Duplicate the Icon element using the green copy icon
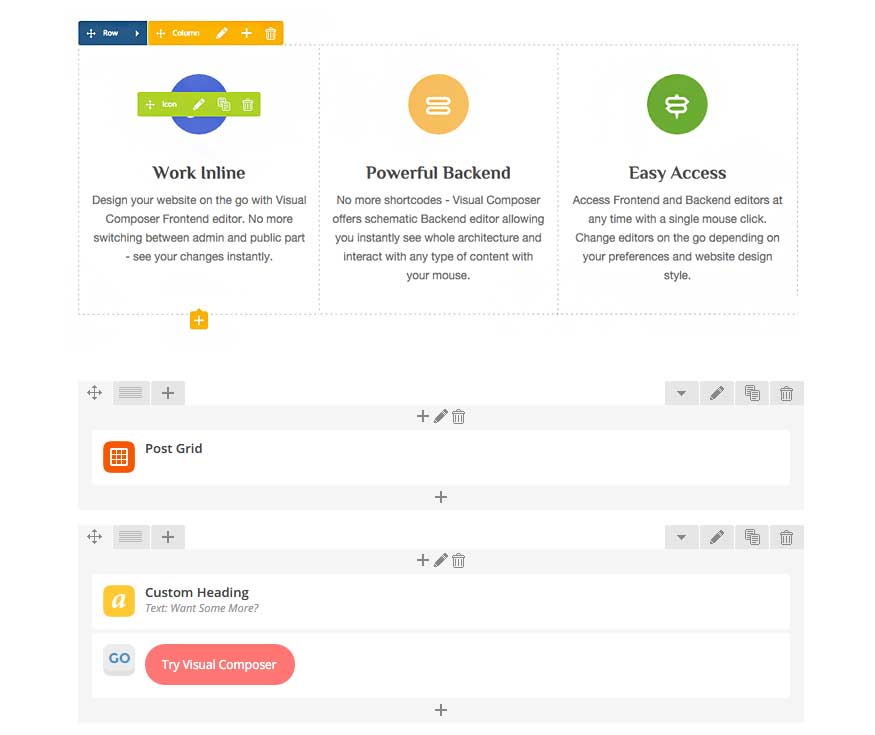Screen dimensions: 875x735 [223, 104]
